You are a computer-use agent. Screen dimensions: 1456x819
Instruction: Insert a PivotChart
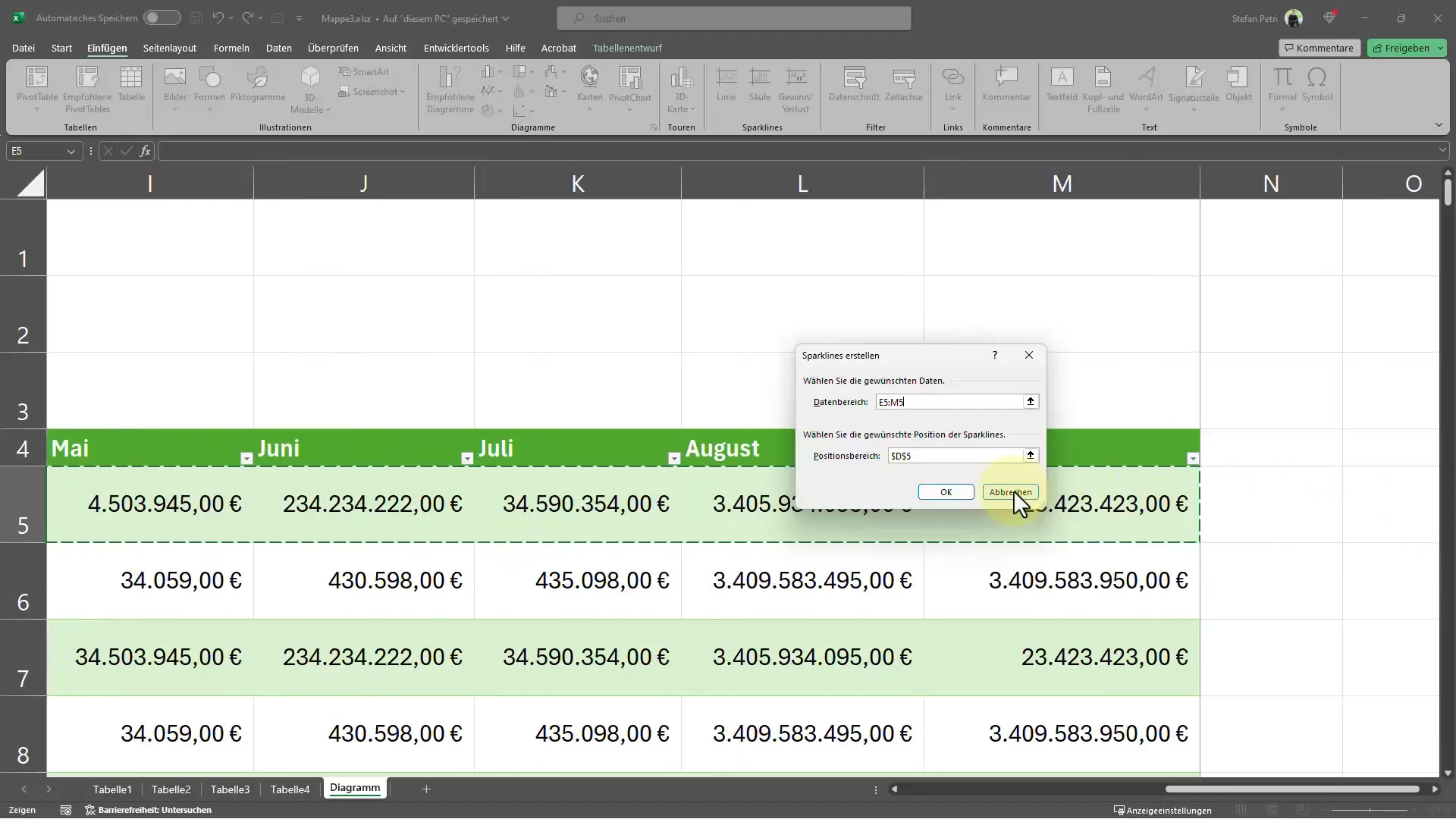(630, 89)
